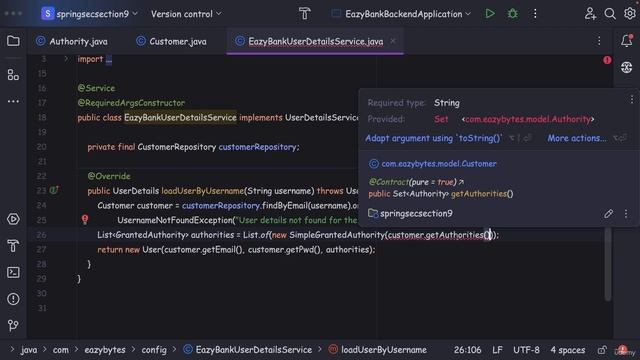Open the Structure tool window icon
Viewport: 640px width, 360px height.
click(x=13, y=75)
